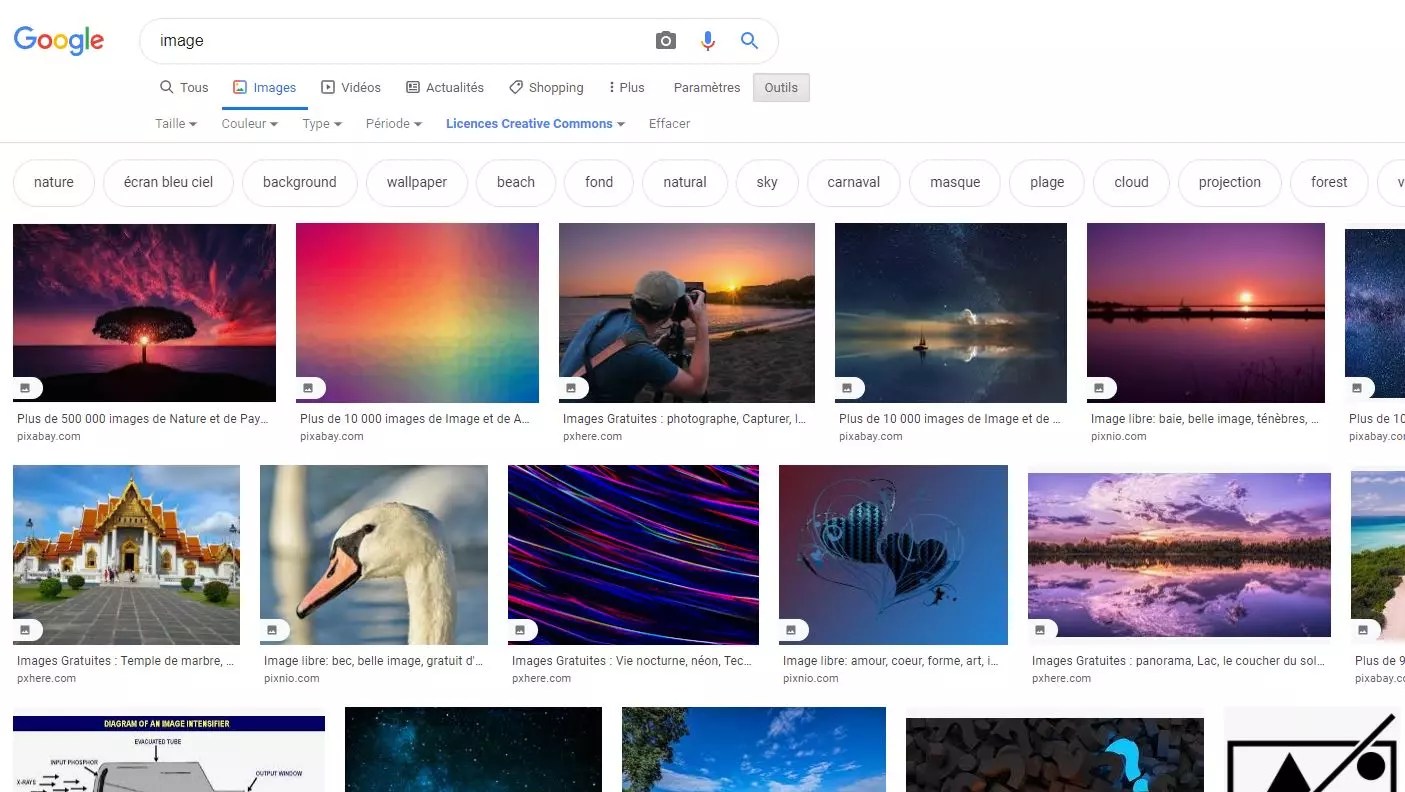Toggle the Outils tools button
Viewport: 1405px width, 792px height.
click(x=781, y=87)
